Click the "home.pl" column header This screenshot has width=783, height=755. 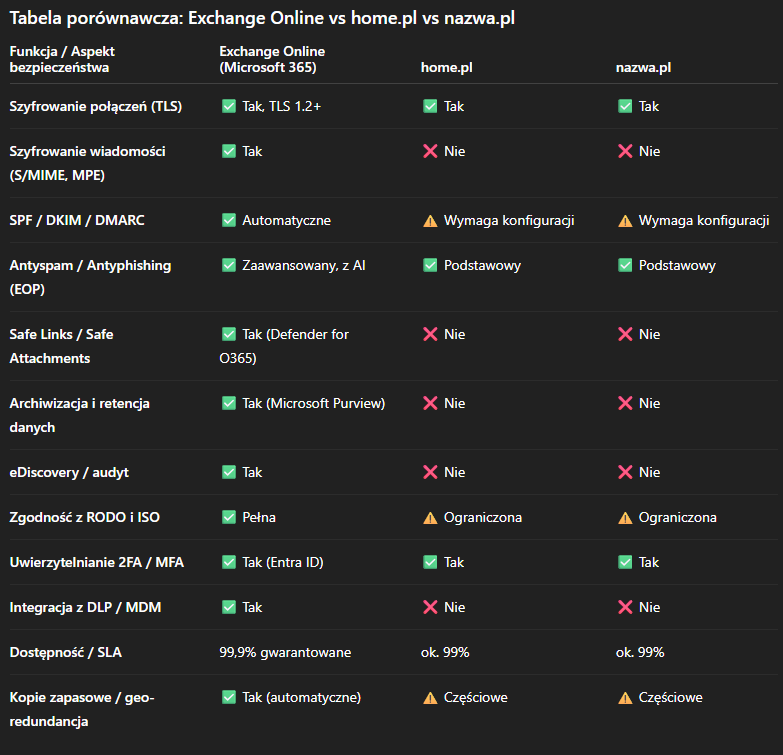(x=447, y=67)
